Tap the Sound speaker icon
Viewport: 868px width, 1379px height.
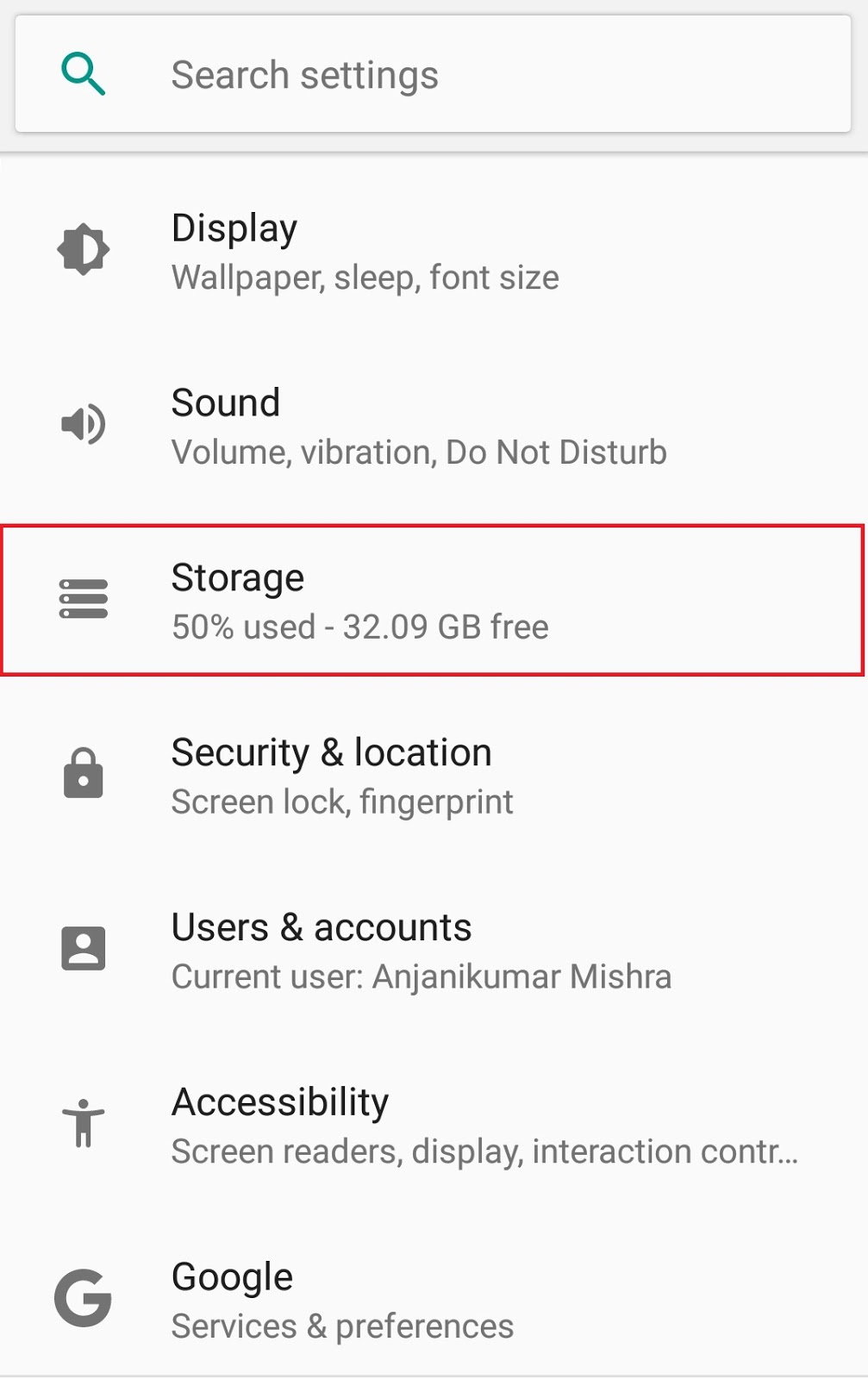[x=82, y=423]
